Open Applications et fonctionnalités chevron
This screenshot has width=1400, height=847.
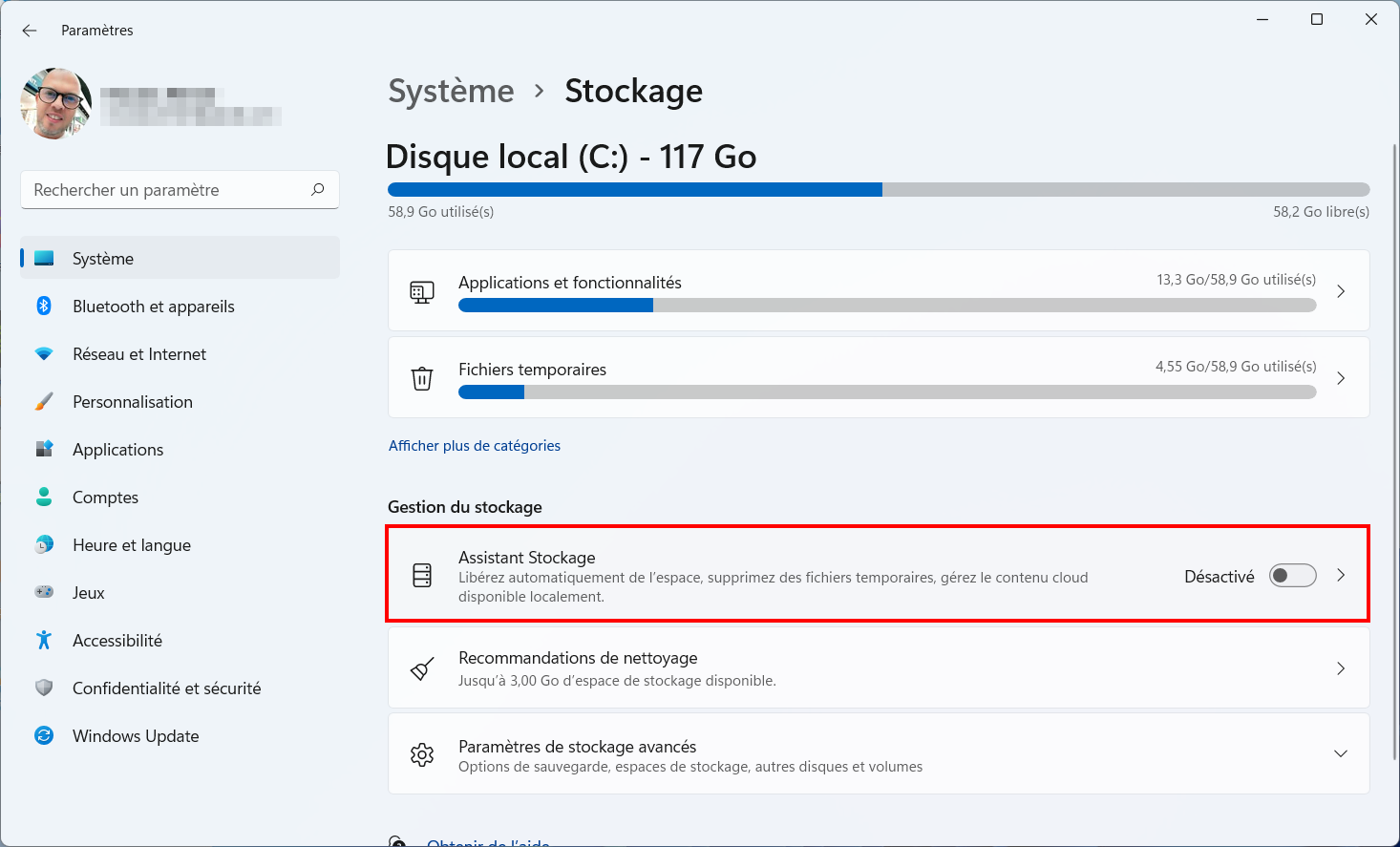tap(1341, 291)
